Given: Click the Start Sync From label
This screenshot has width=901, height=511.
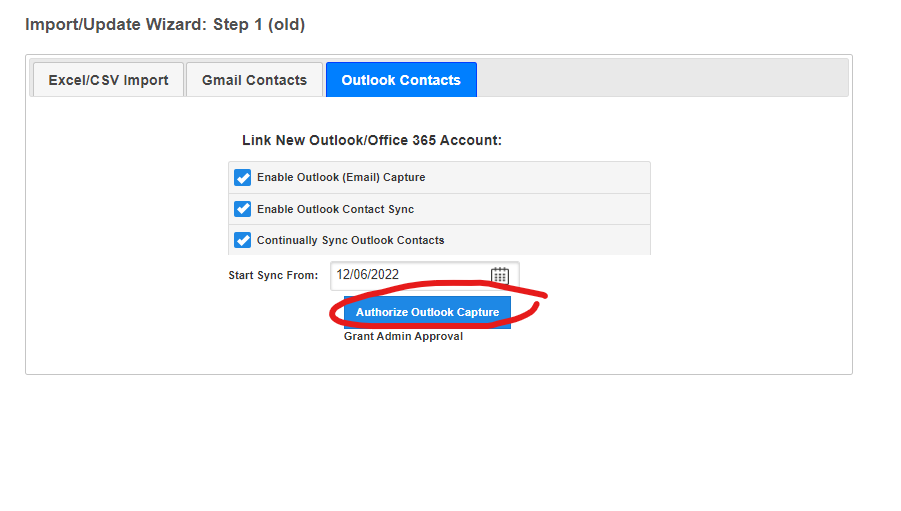Looking at the screenshot, I should tap(273, 275).
